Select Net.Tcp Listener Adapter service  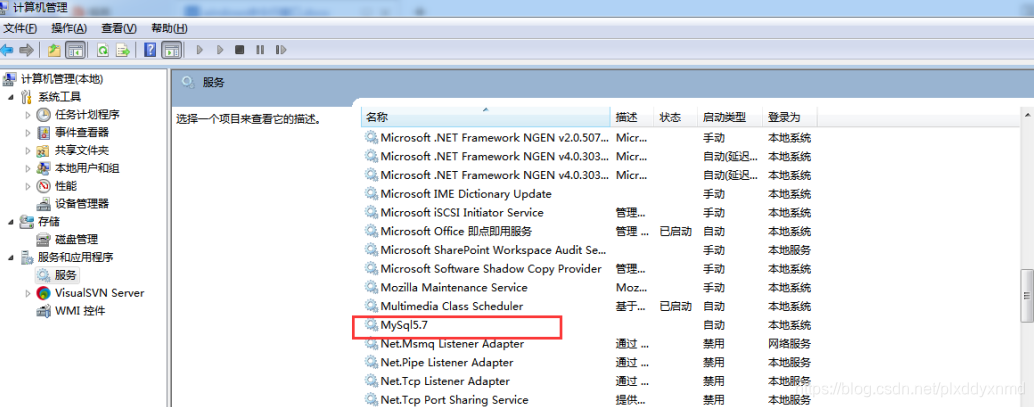click(590, 381)
